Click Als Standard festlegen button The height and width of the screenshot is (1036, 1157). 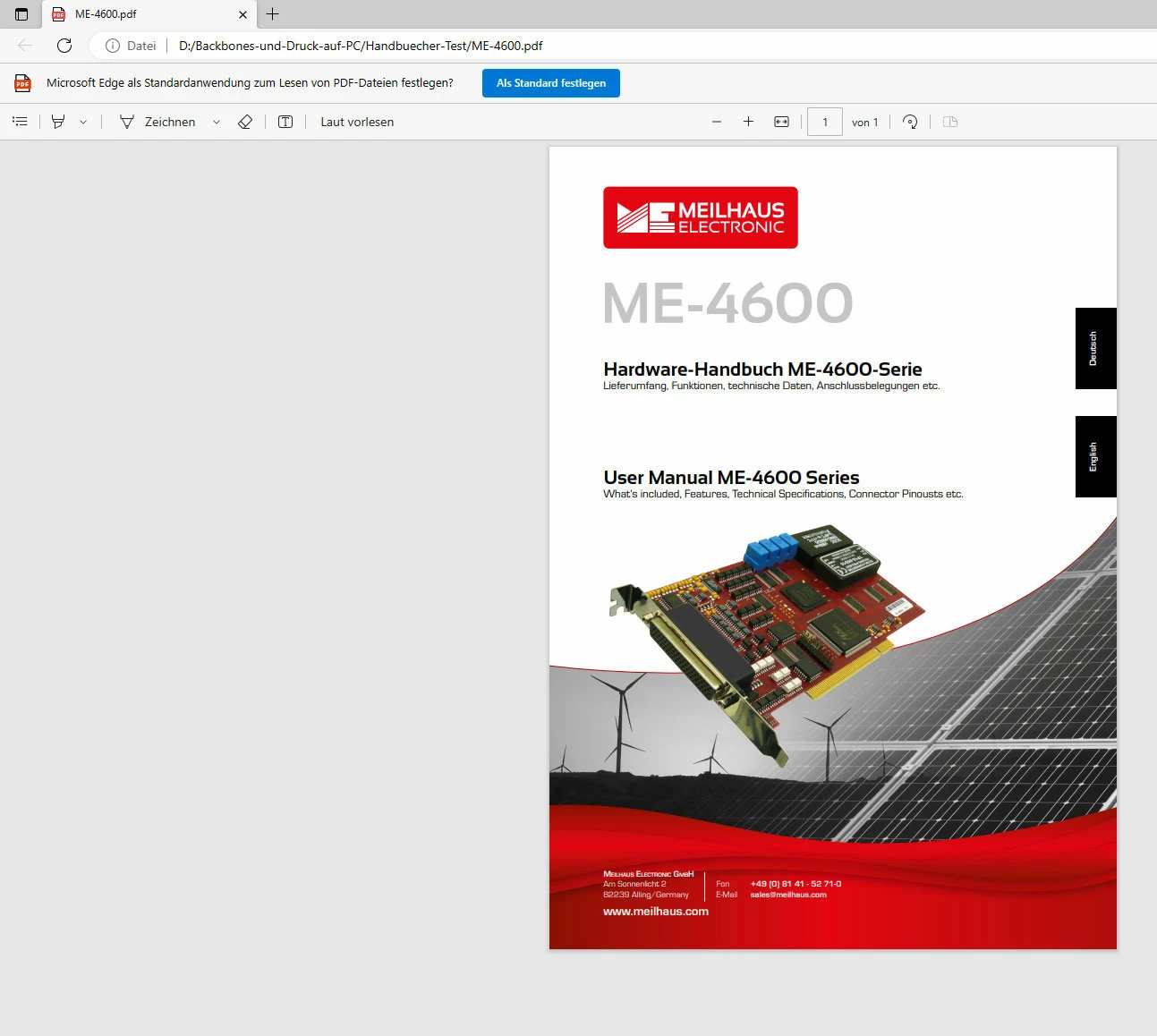pyautogui.click(x=551, y=83)
